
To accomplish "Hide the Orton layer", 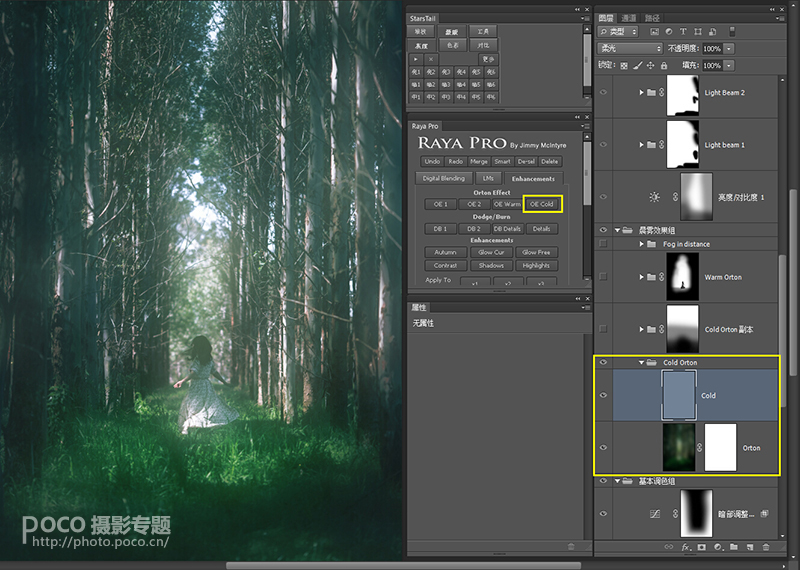I will point(604,448).
